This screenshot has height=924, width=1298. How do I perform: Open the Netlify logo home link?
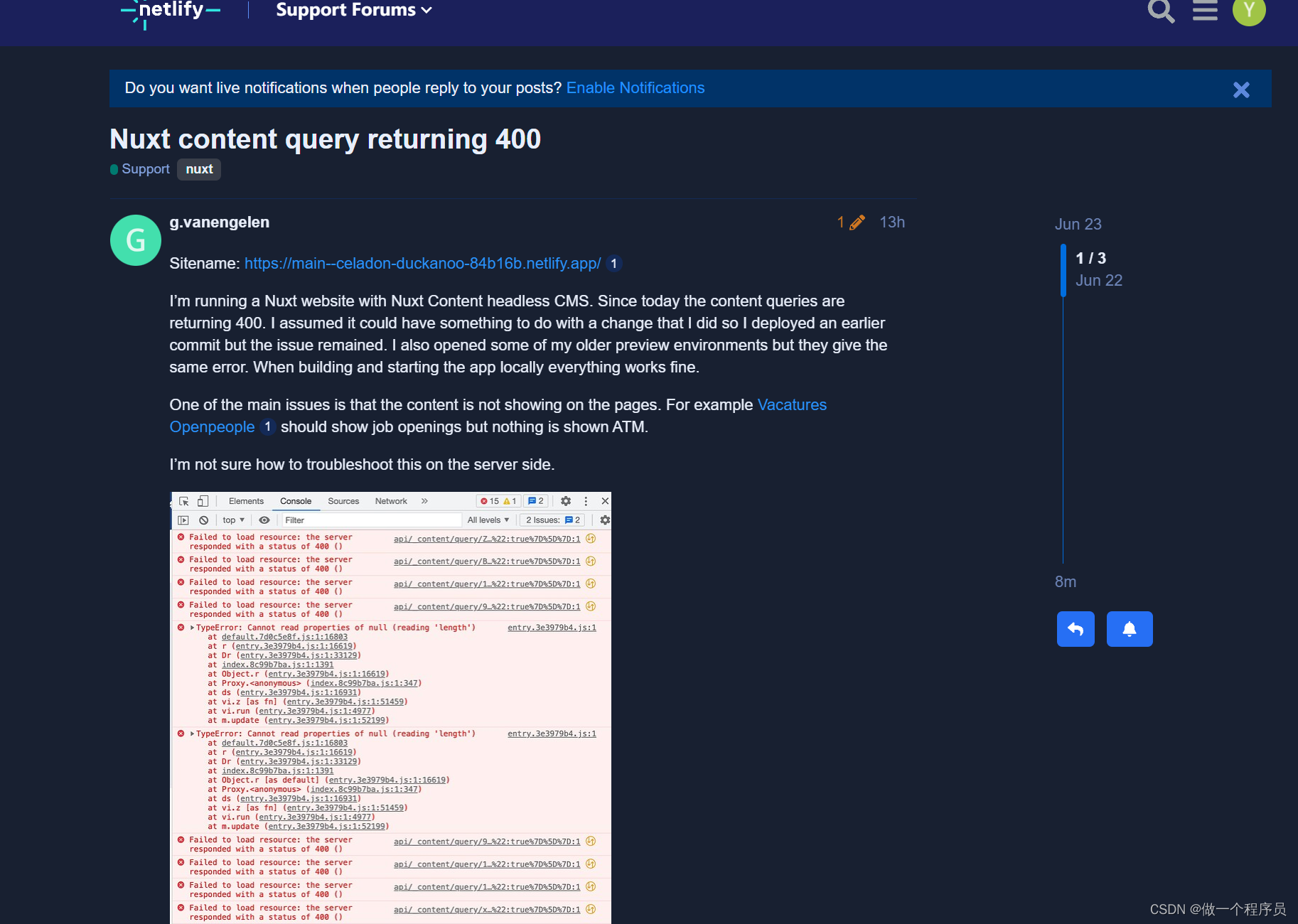171,11
